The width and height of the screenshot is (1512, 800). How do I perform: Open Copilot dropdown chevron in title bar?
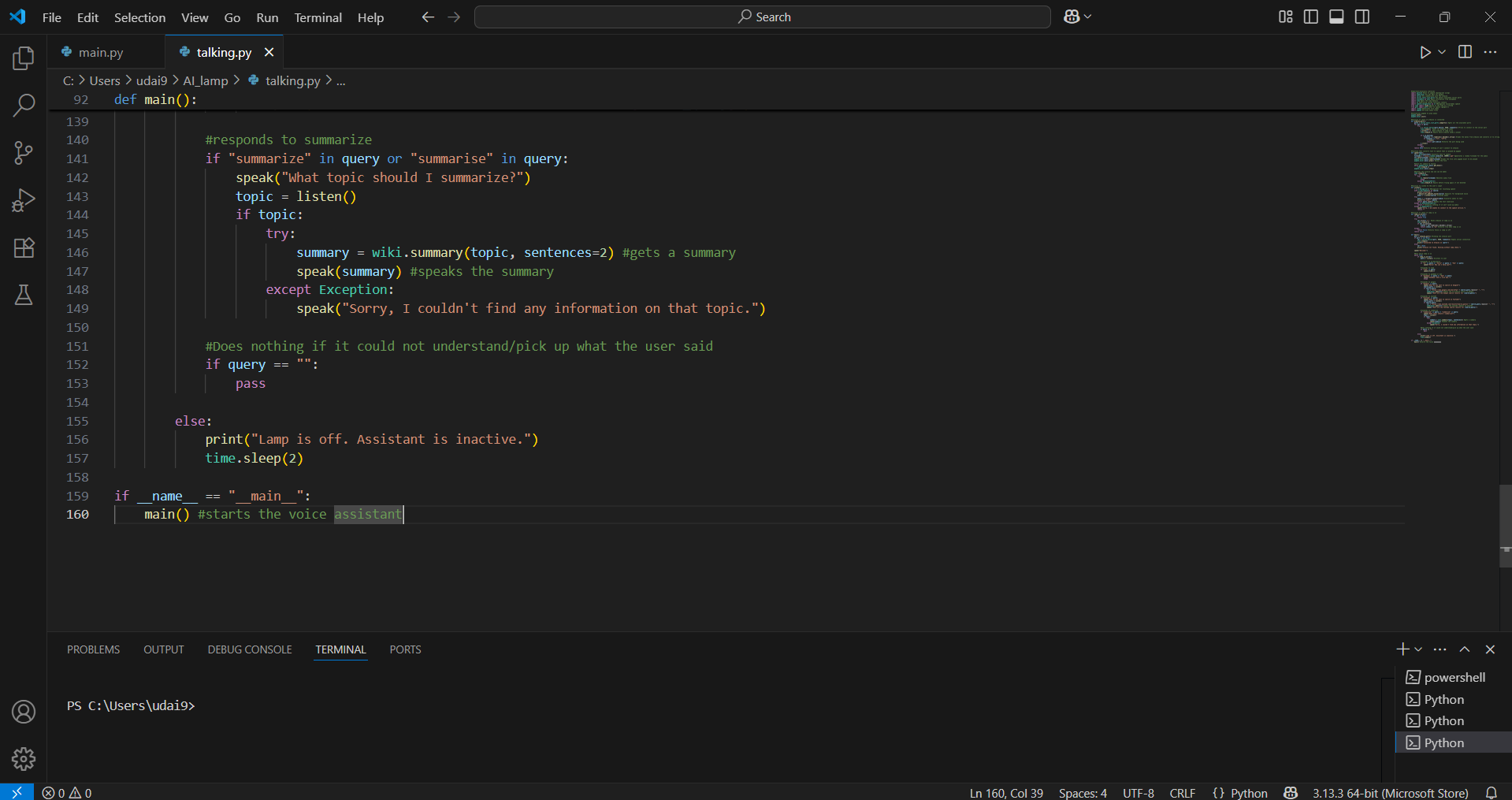coord(1088,17)
